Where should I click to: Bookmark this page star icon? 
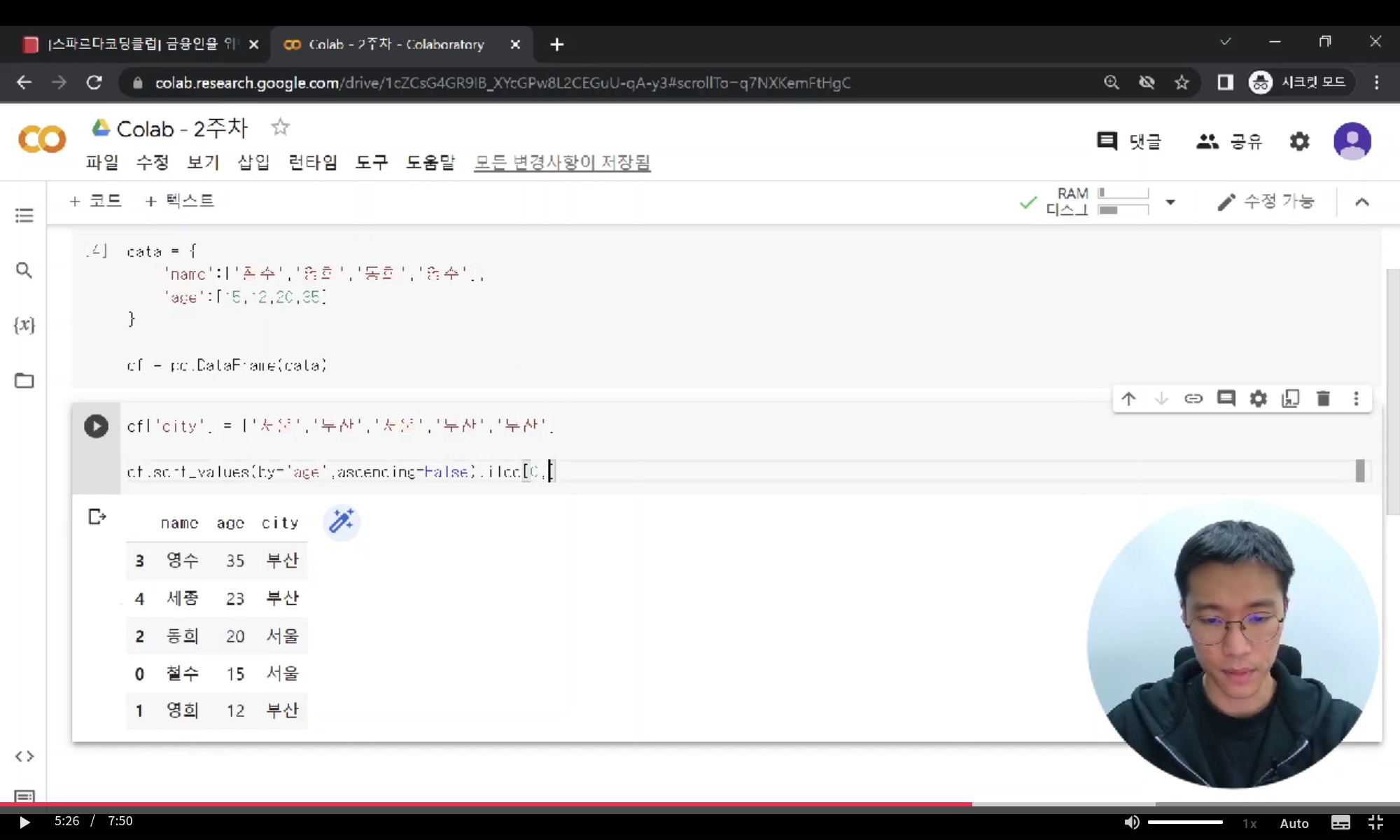(1182, 83)
